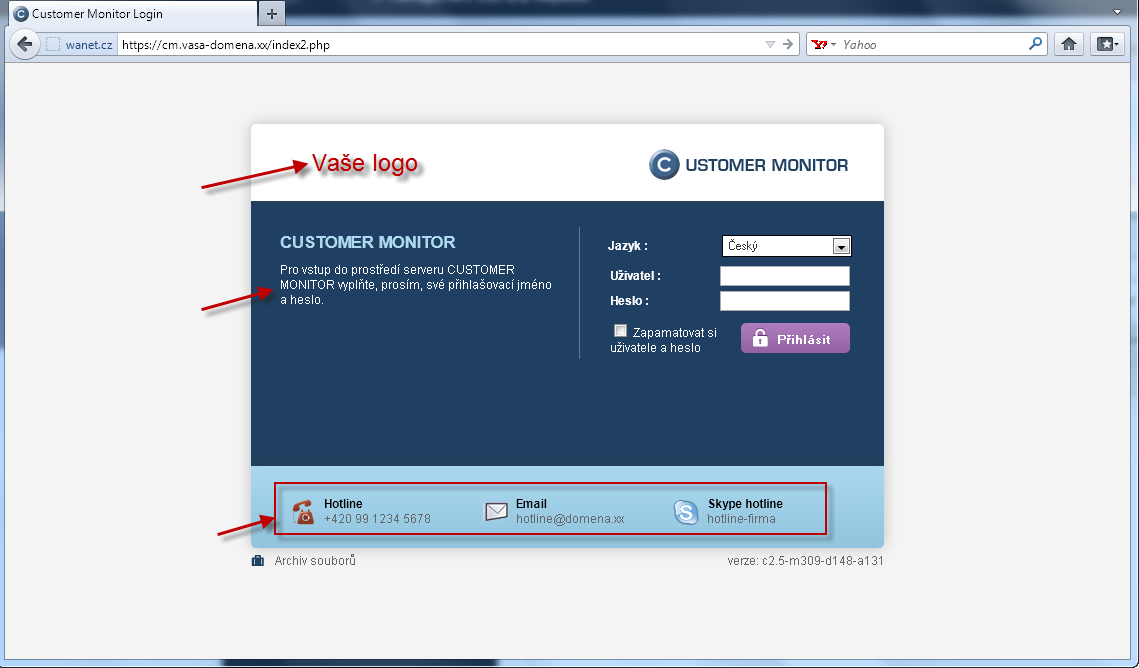This screenshot has width=1139, height=668.
Task: Click the Přihlásit login button
Action: [795, 338]
